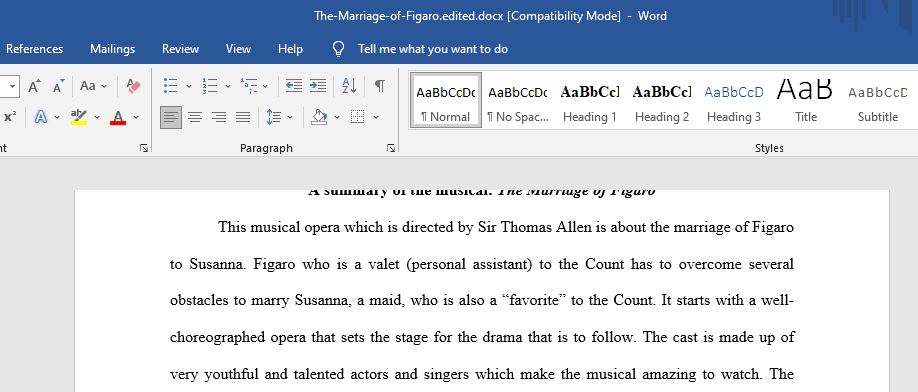Apply red Font Color button
918x392 pixels.
point(118,118)
